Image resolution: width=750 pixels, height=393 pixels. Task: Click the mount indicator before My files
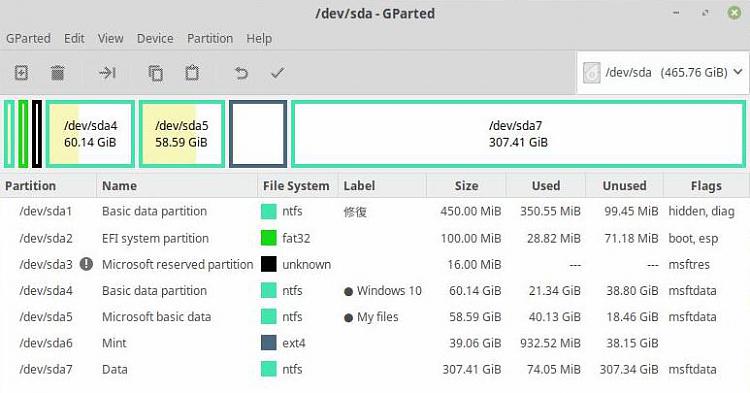pyautogui.click(x=348, y=317)
